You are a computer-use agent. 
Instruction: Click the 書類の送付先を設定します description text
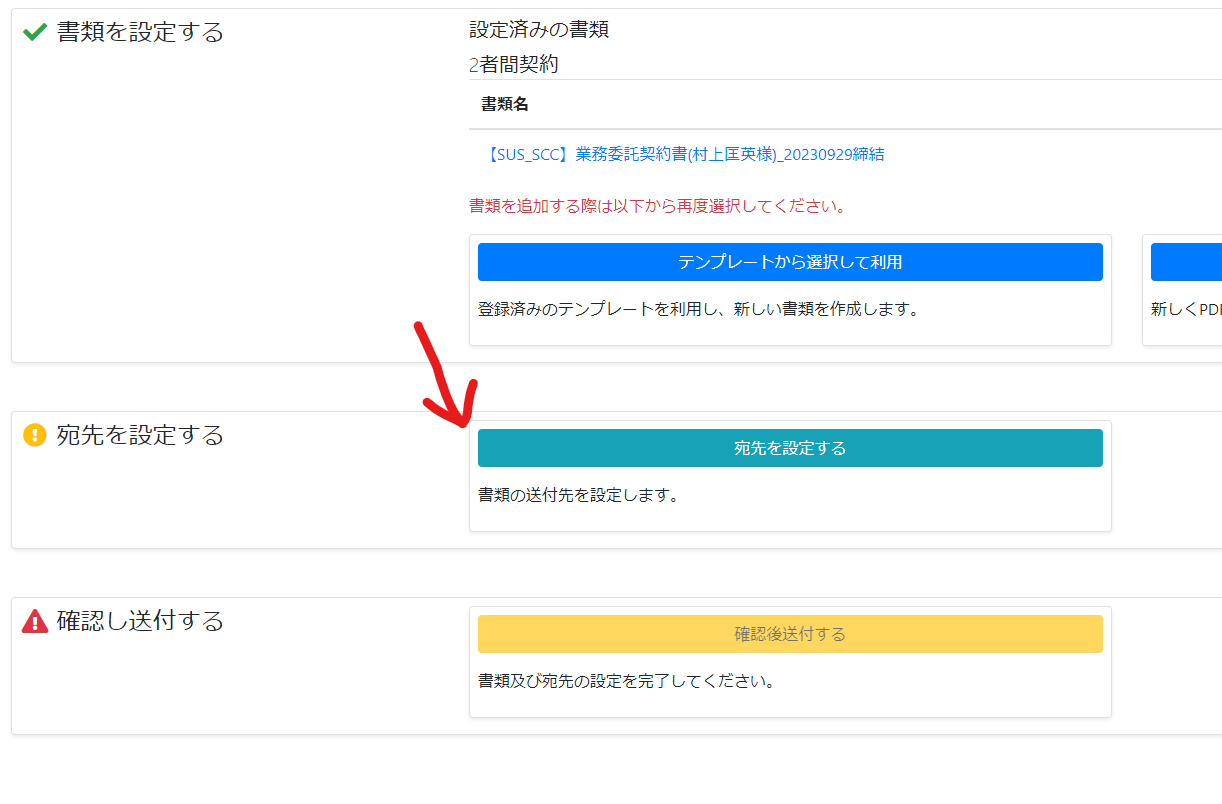[578, 495]
